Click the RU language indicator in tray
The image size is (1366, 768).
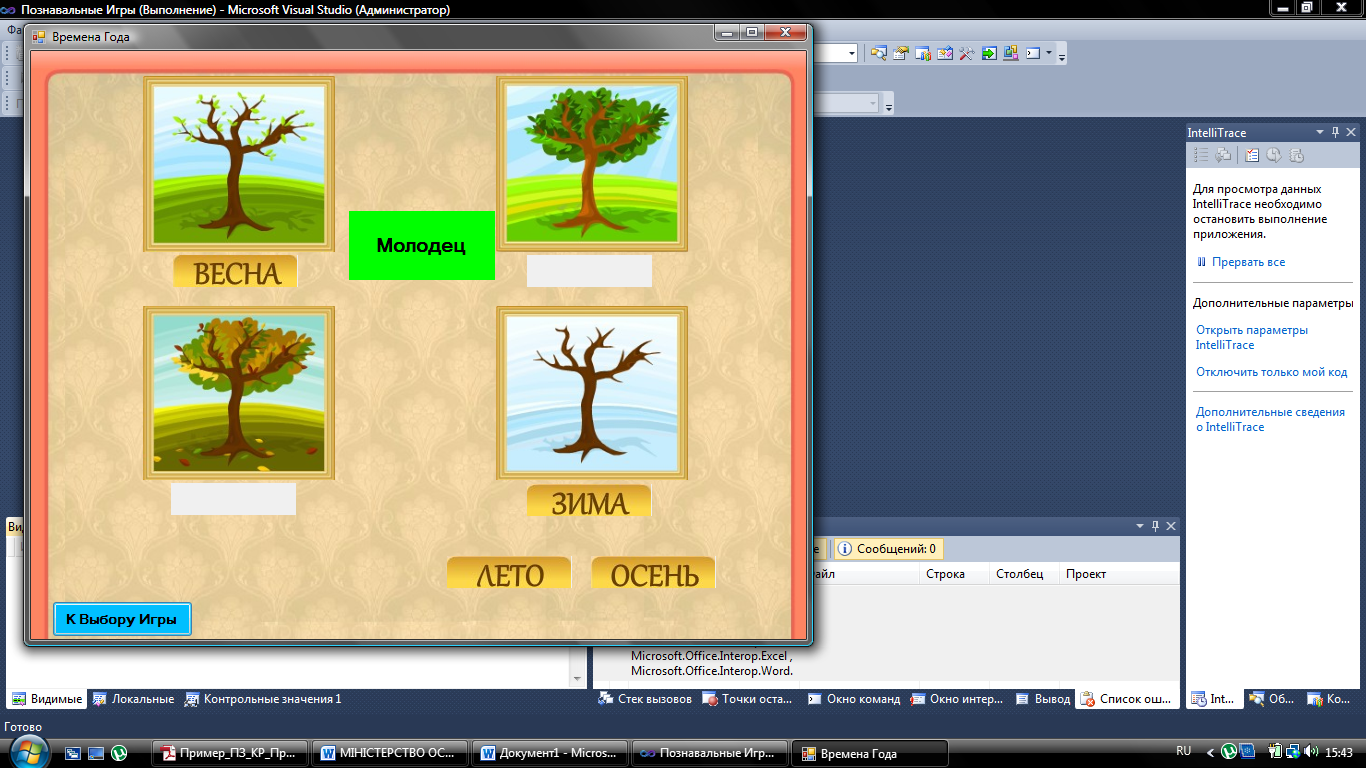1184,751
